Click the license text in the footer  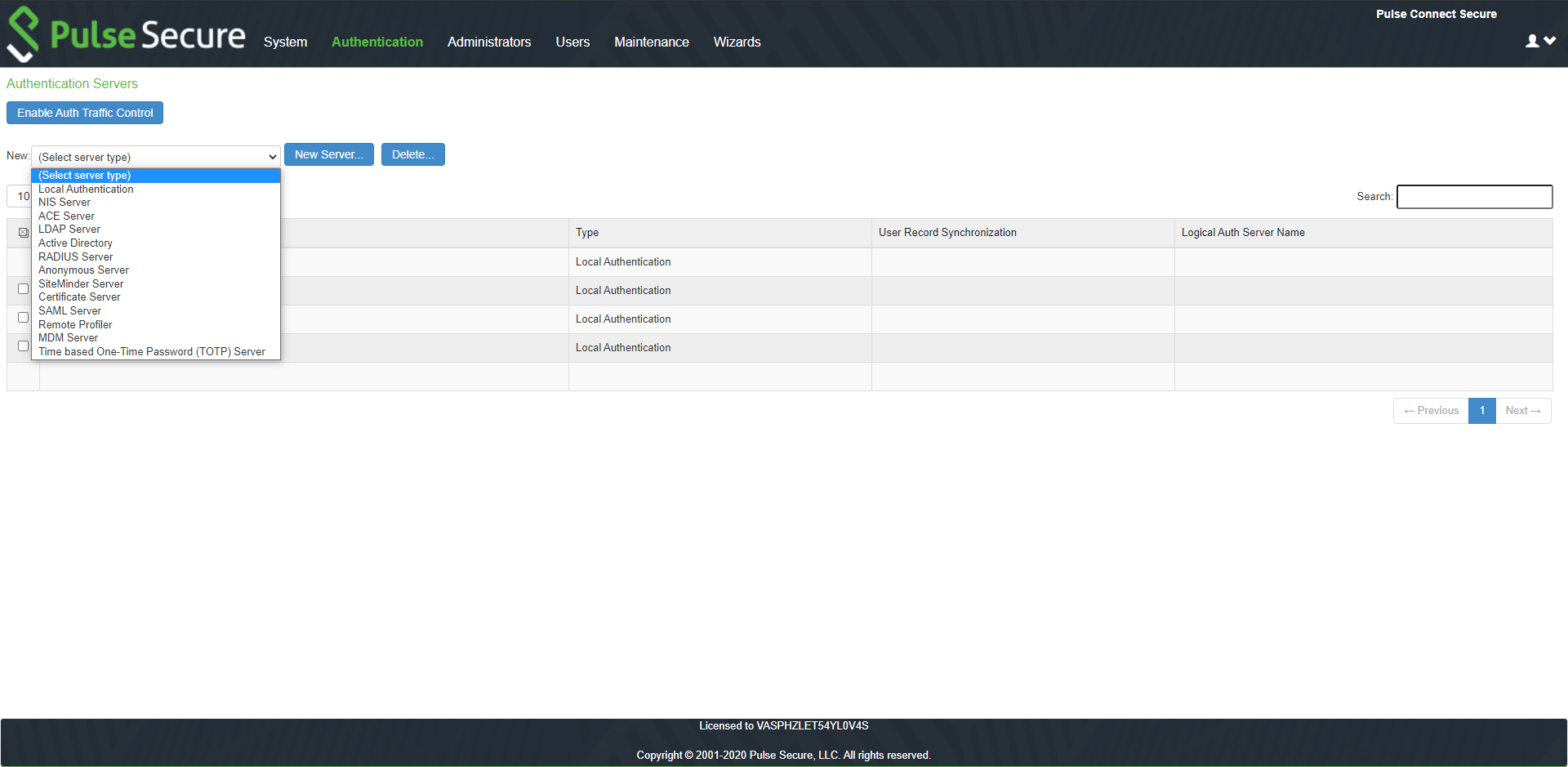pos(784,725)
